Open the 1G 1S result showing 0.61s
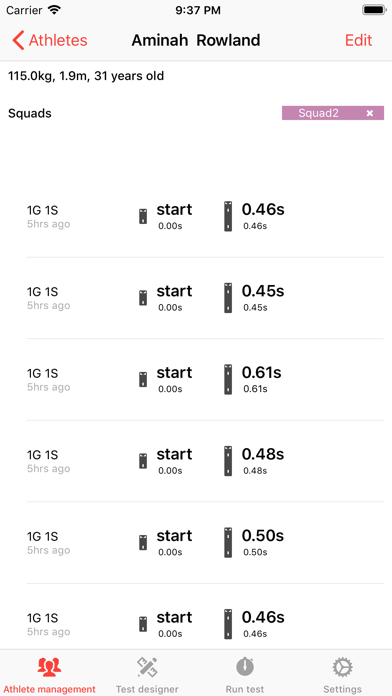The width and height of the screenshot is (392, 696). tap(206, 380)
